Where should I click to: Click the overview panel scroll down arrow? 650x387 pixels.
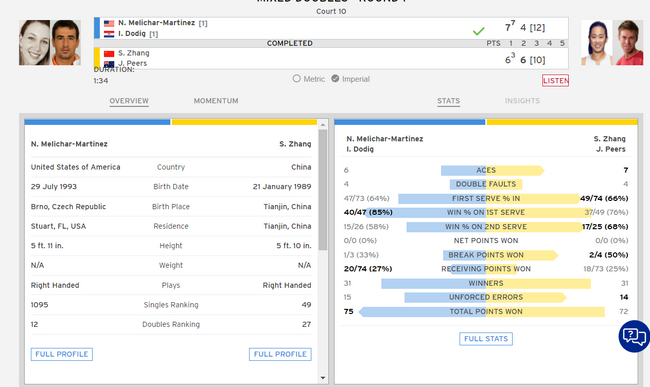tap(323, 378)
